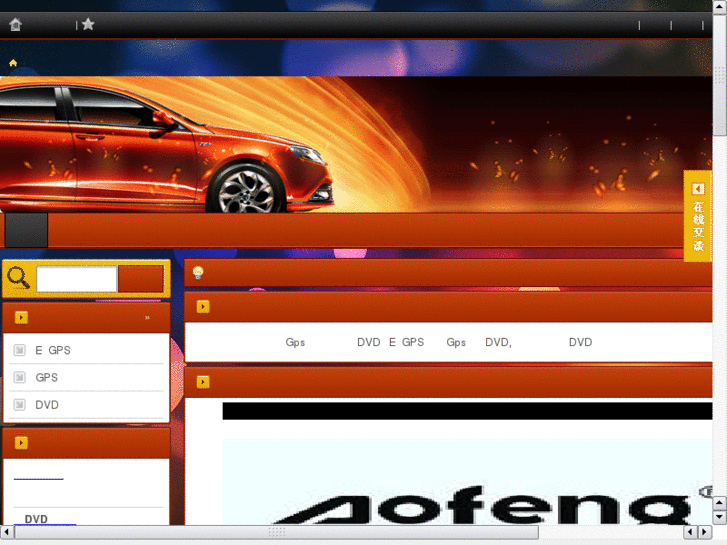Click the double-chevron more link in category header

click(147, 318)
